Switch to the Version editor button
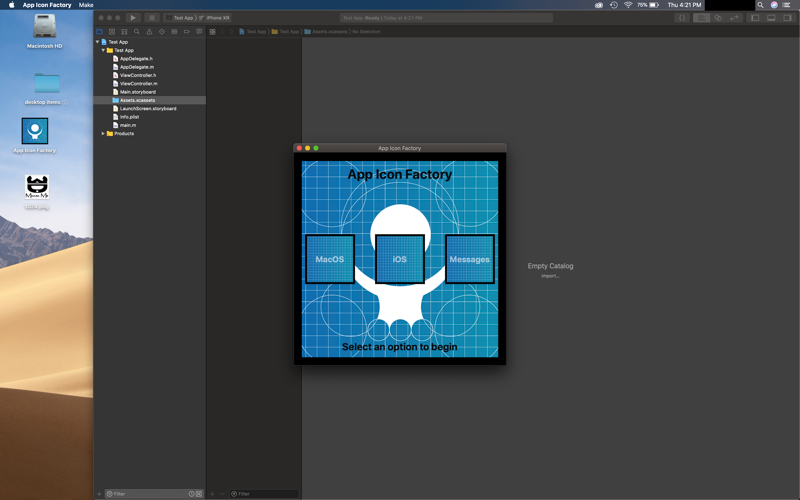 coord(734,18)
